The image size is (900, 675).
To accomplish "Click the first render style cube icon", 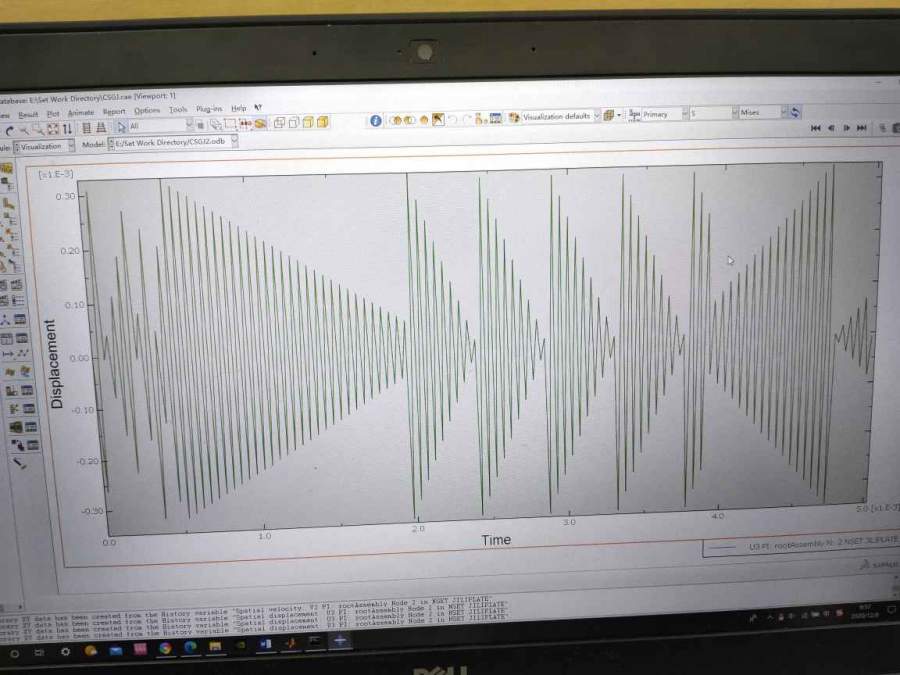I will tap(279, 123).
